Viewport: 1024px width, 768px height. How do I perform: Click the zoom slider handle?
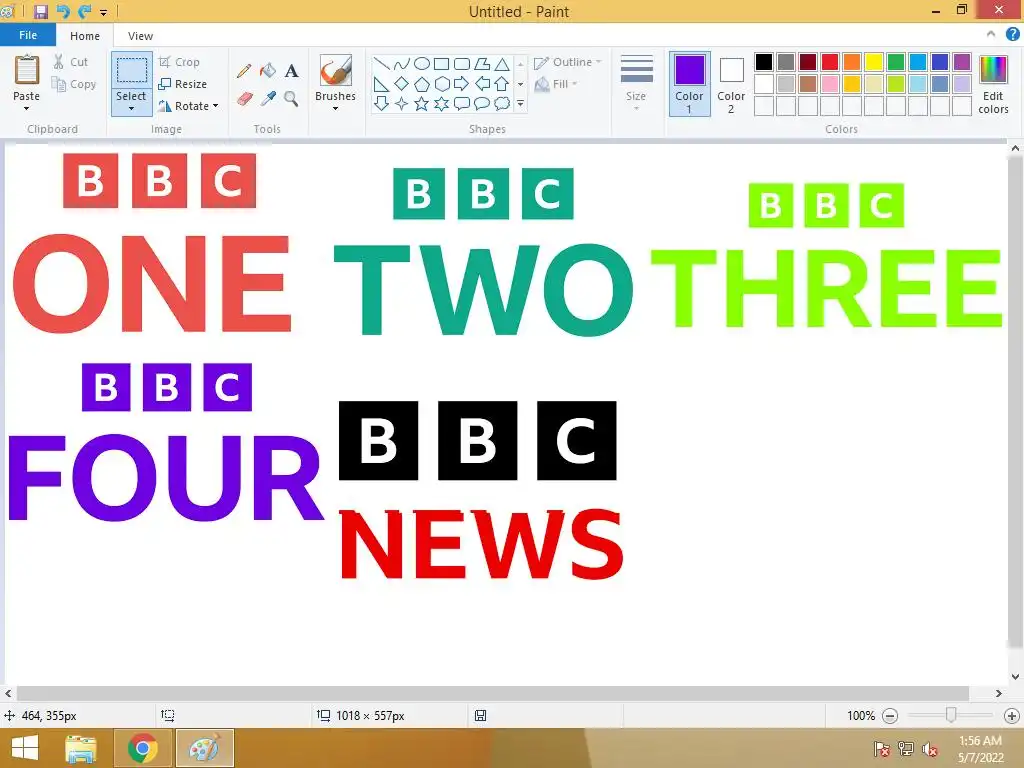952,715
